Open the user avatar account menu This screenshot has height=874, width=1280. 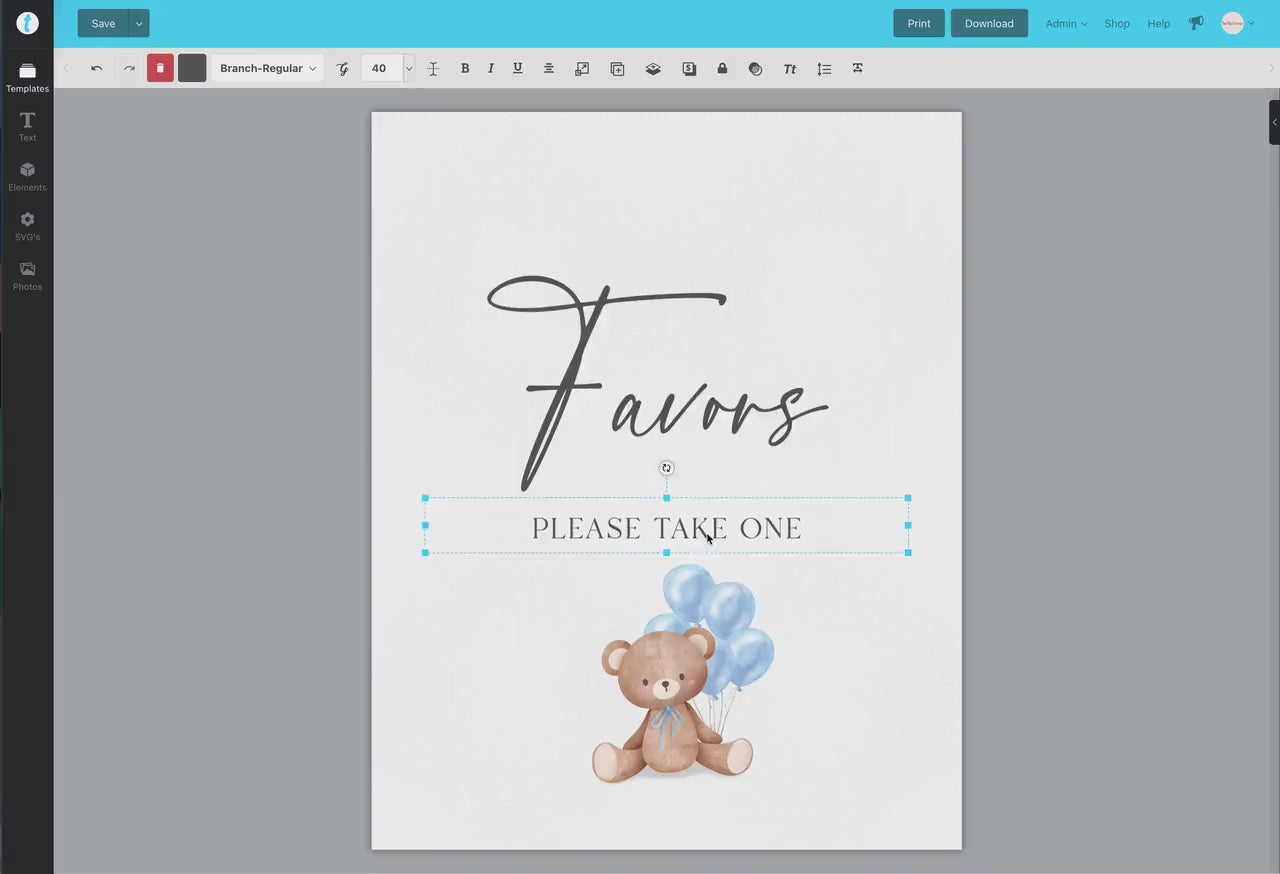1237,23
